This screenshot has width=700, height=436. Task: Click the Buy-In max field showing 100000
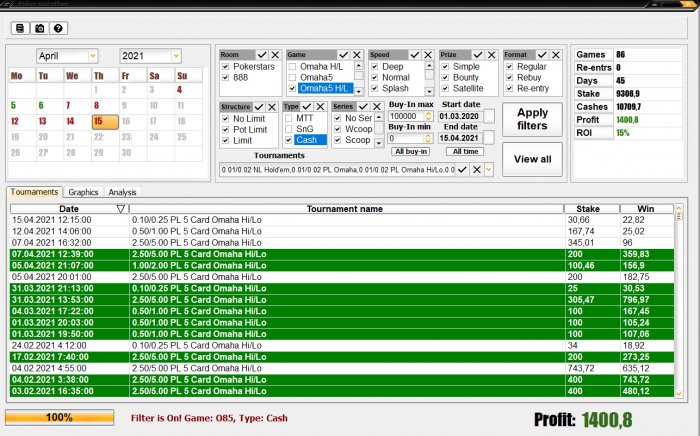tap(407, 116)
